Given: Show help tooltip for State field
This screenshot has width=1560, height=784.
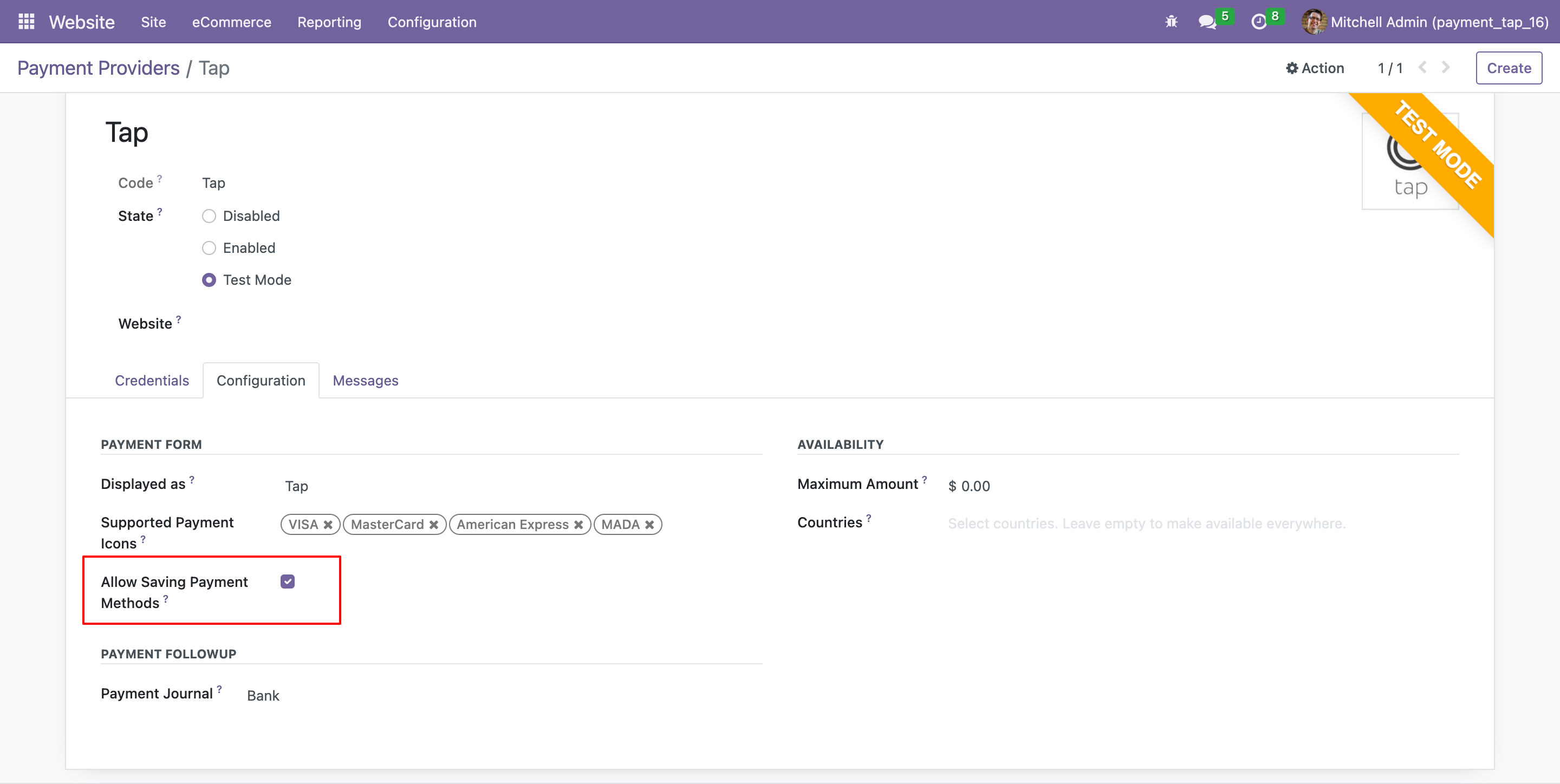Looking at the screenshot, I should (160, 212).
